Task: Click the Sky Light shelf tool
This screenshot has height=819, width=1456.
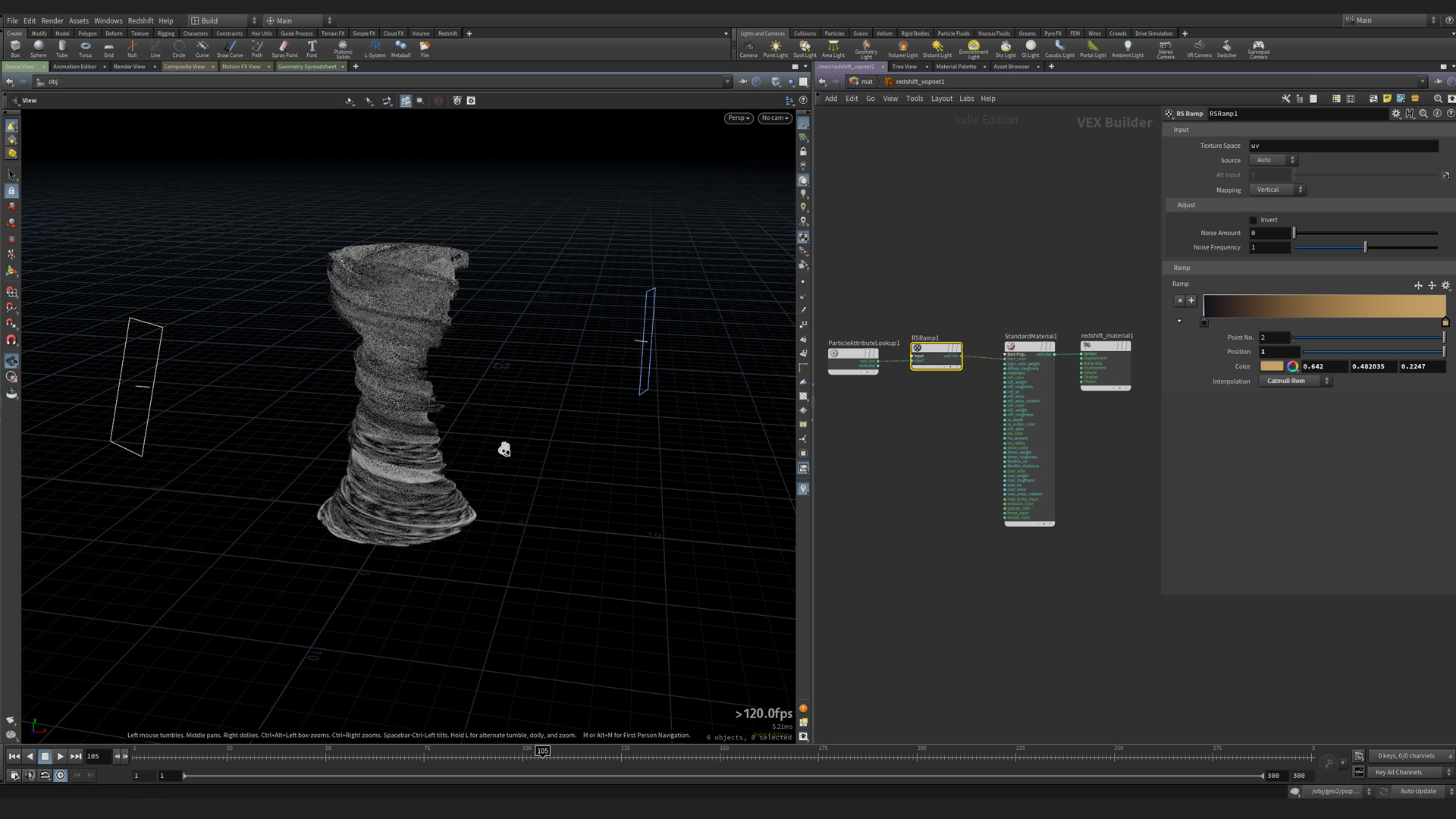Action: pos(1005,49)
